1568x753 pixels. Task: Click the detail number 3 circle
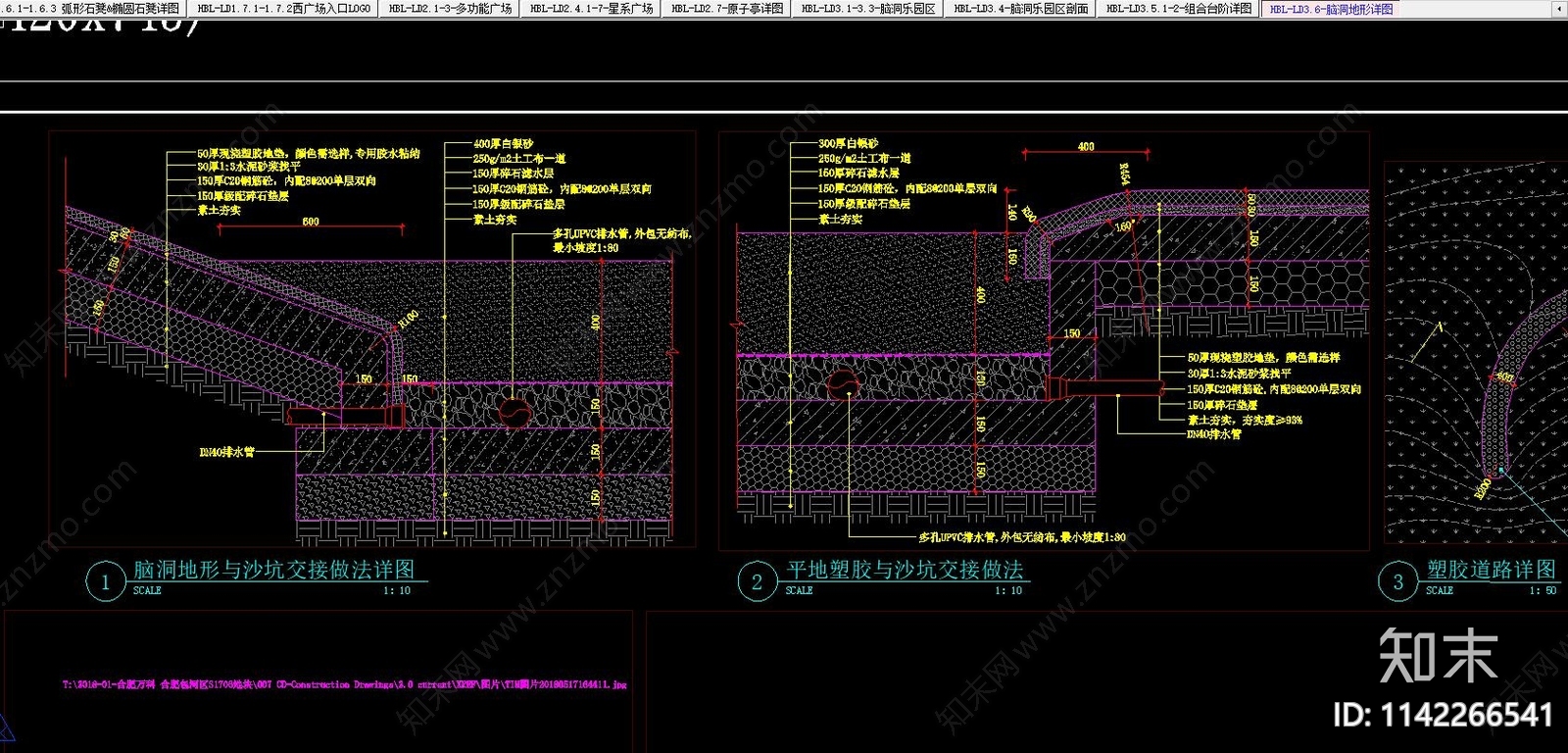click(x=1397, y=581)
